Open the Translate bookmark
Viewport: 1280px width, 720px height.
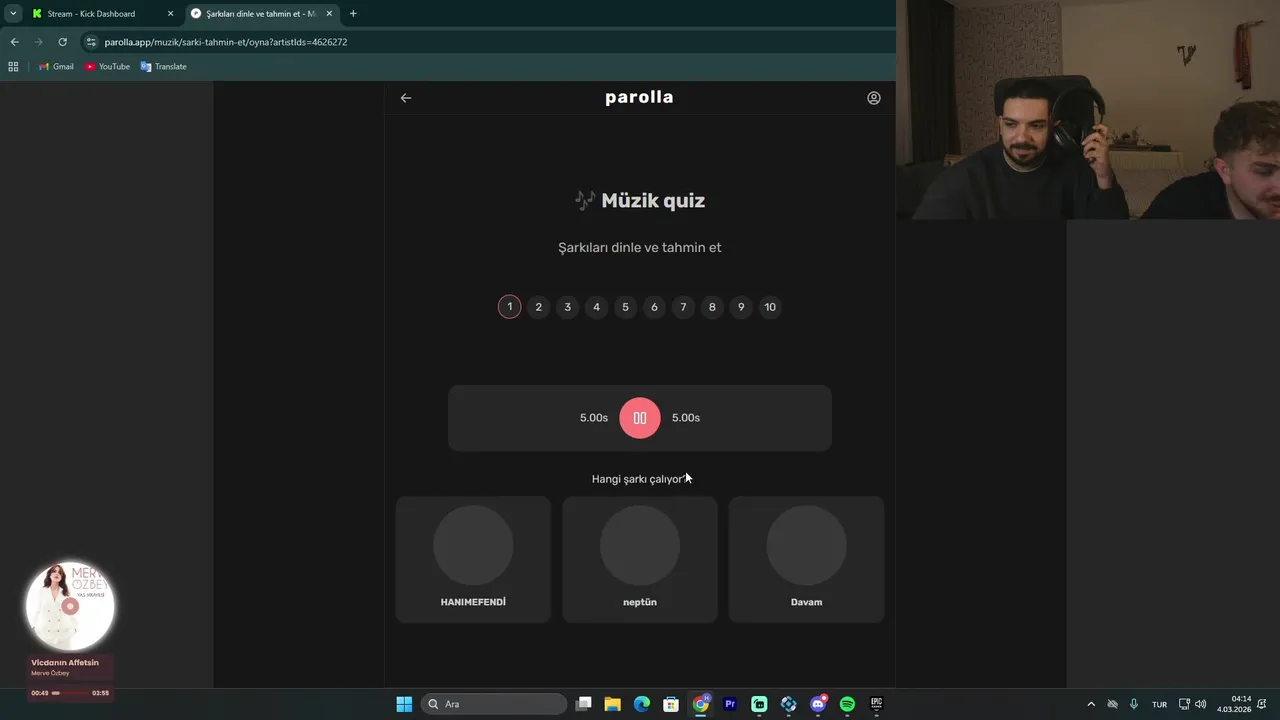click(164, 67)
